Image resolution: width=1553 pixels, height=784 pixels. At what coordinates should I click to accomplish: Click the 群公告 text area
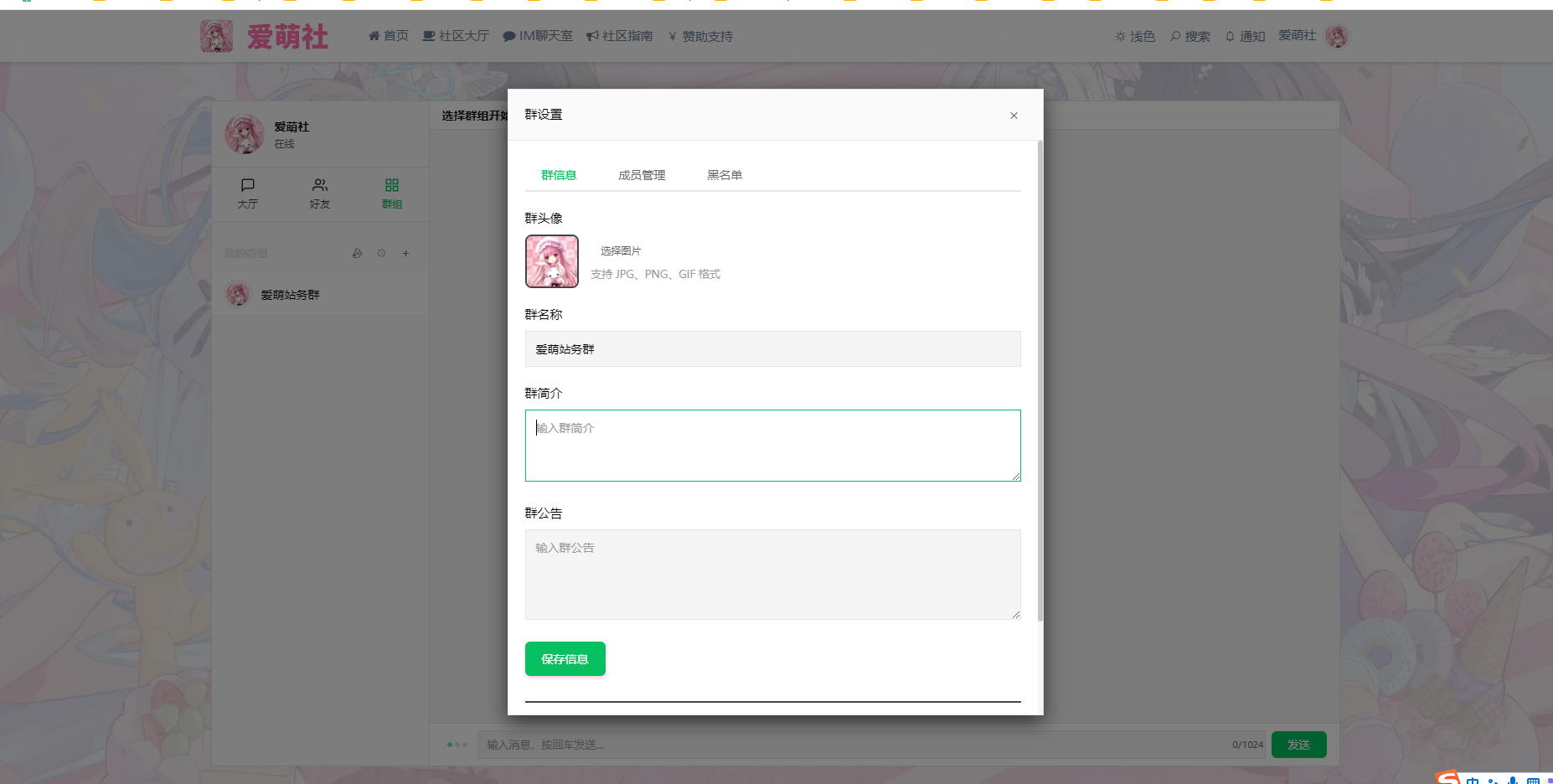tap(772, 575)
